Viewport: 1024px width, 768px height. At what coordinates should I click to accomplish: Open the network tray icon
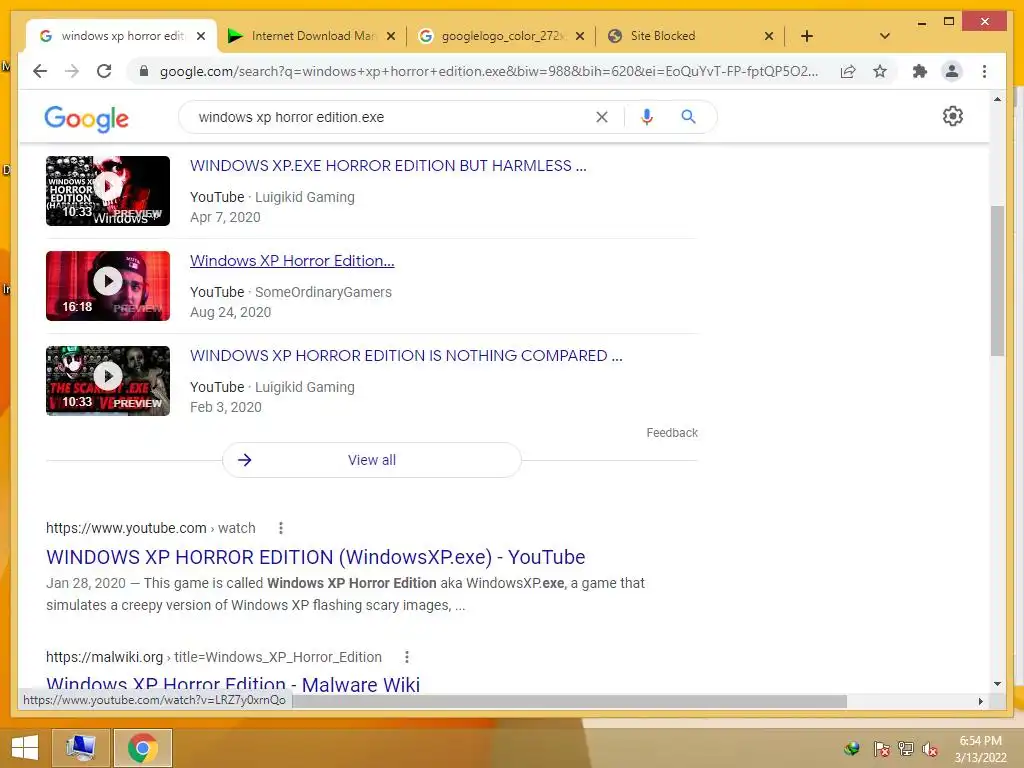906,749
